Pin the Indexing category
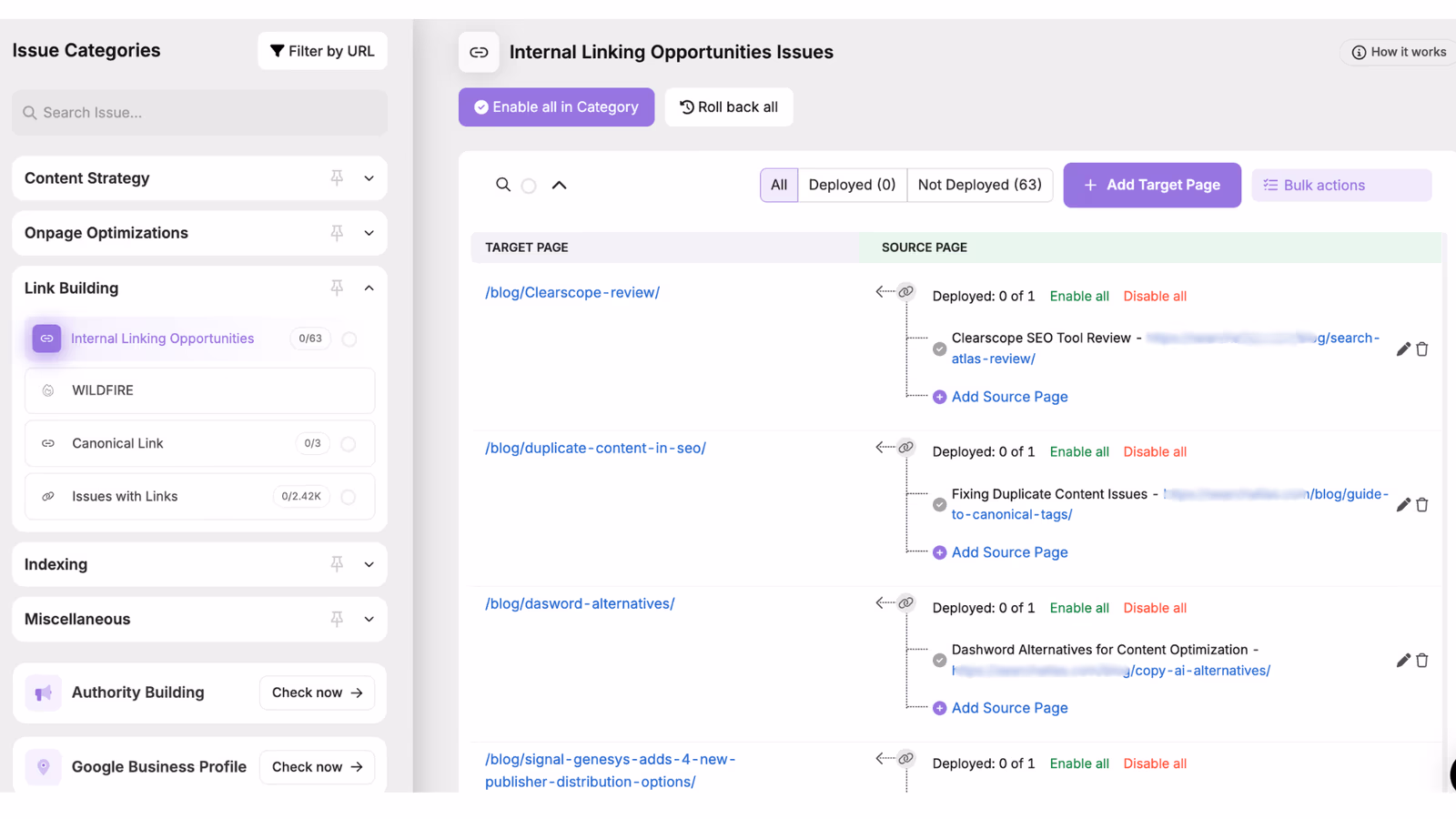Viewport: 1456px width, 819px height. pyautogui.click(x=337, y=564)
